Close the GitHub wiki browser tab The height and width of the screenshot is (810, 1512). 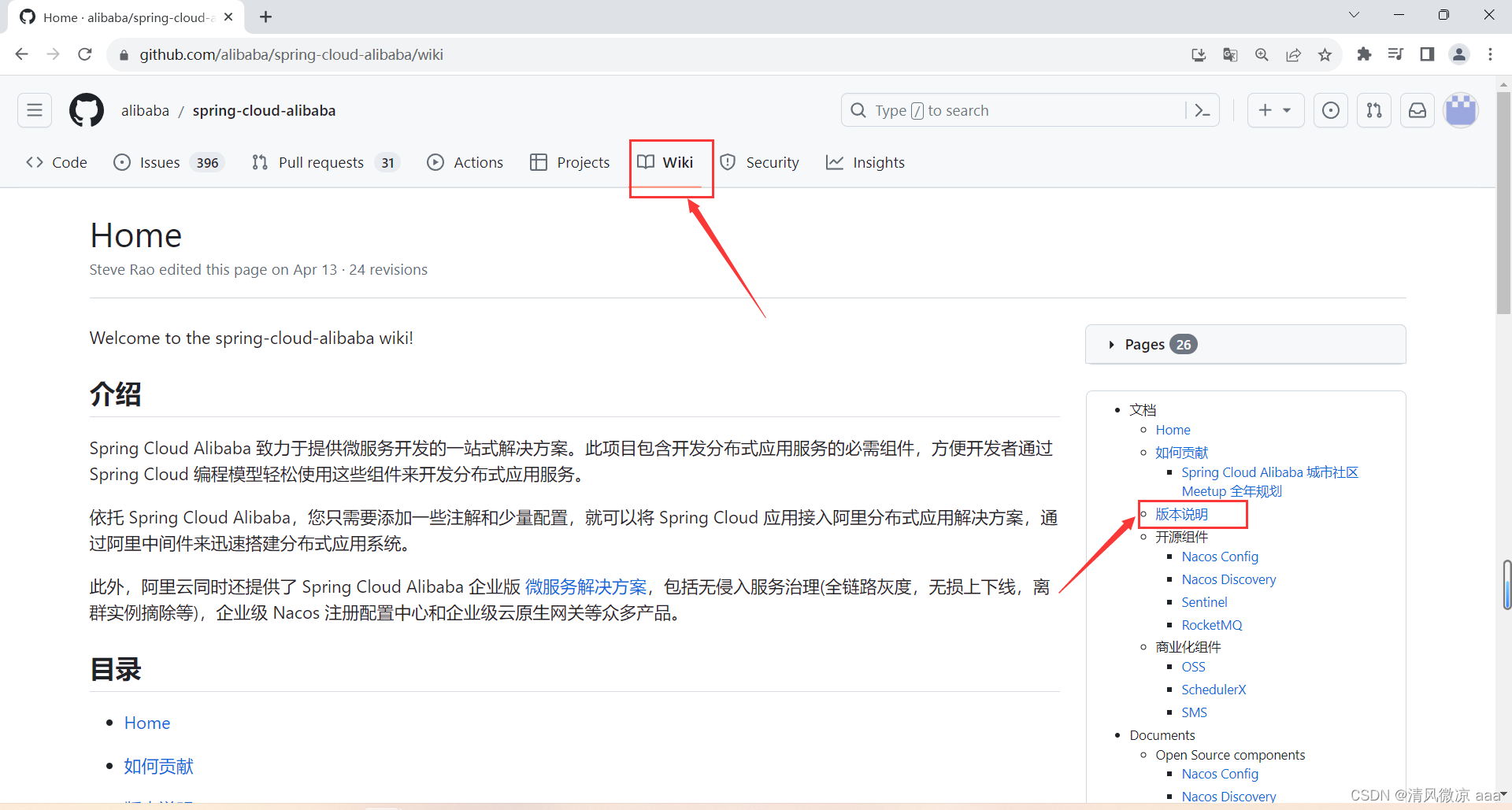click(228, 17)
